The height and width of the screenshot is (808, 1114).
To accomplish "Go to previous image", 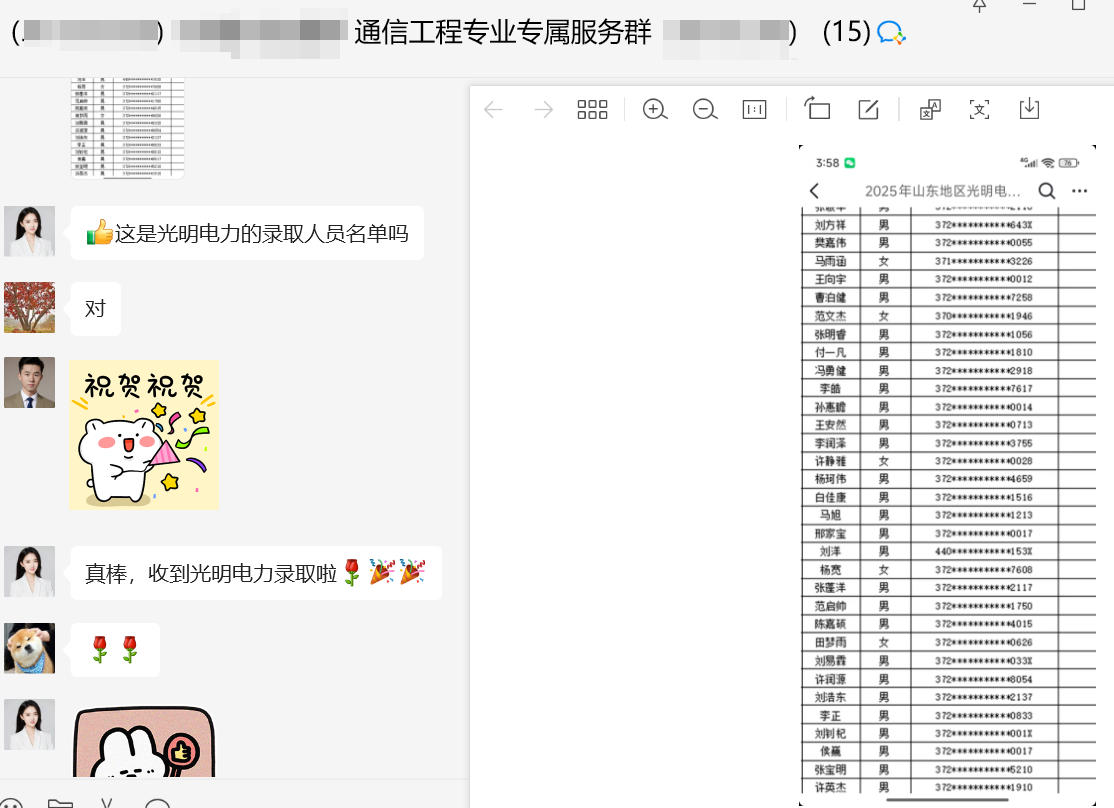I will [x=493, y=110].
